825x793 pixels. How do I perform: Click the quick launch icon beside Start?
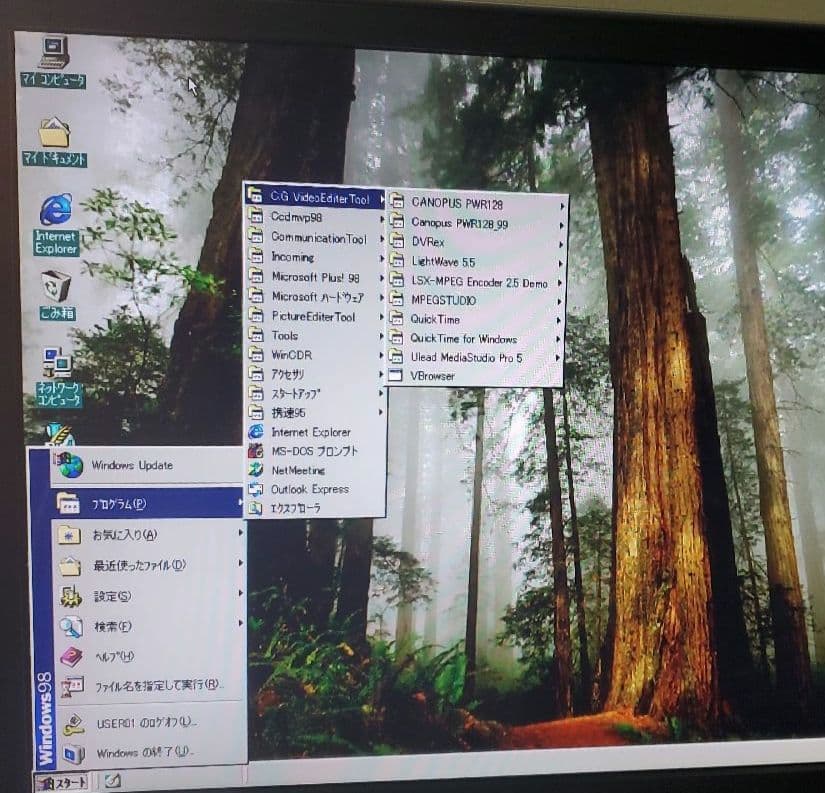point(112,780)
